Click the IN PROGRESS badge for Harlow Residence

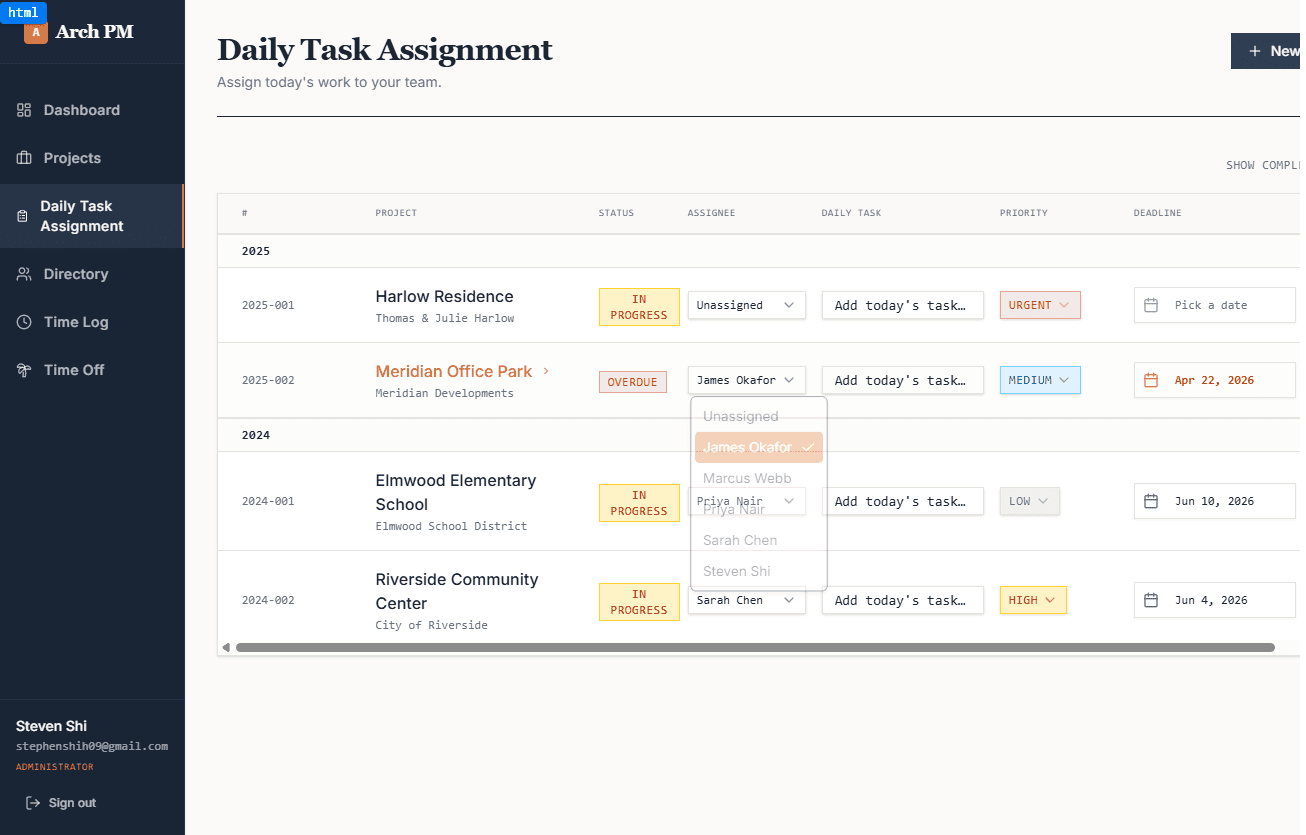tap(639, 307)
